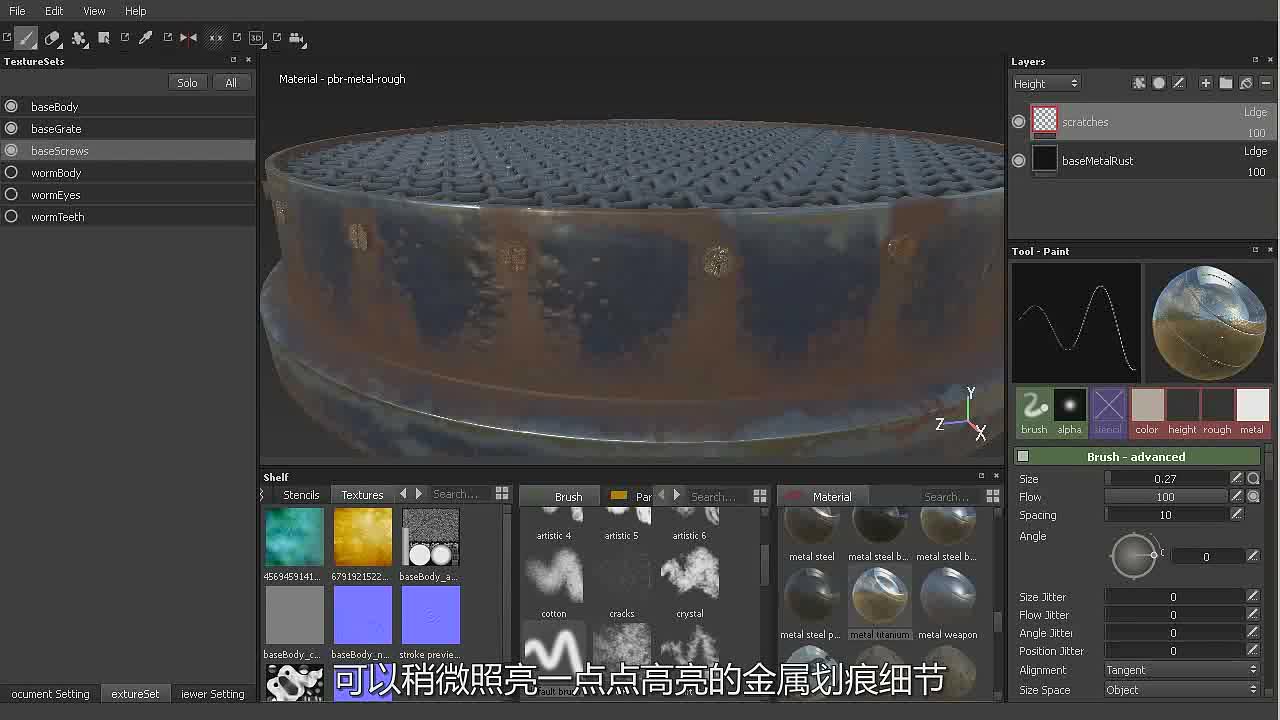Image resolution: width=1280 pixels, height=720 pixels.
Task: Show previous tab in Textures shelf
Action: click(x=403, y=494)
